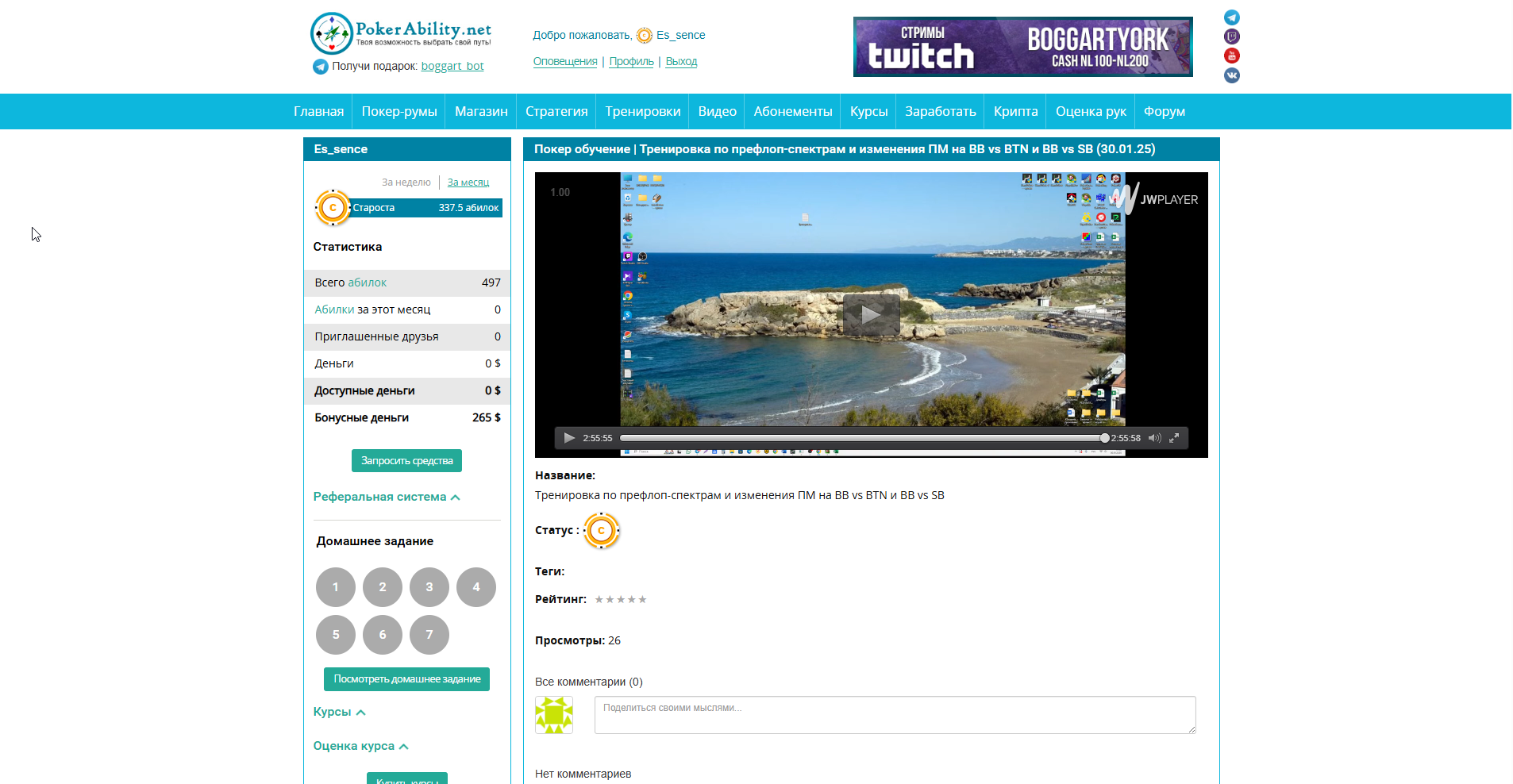Click Telegram icon next to 'Получи подарок'
The image size is (1513, 784).
(x=321, y=67)
